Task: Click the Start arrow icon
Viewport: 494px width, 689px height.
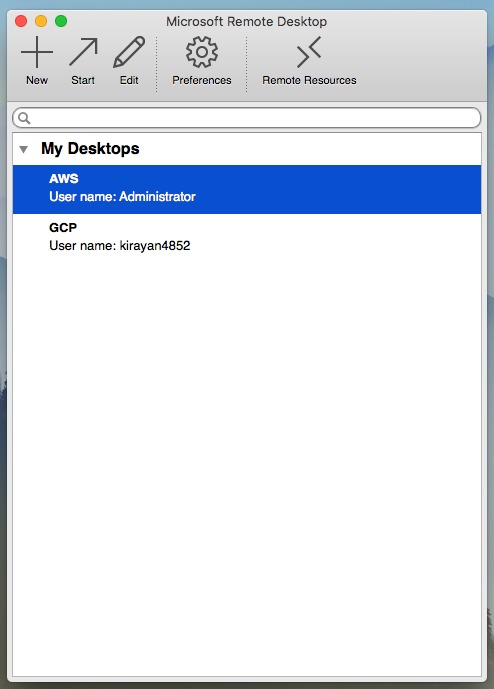Action: pyautogui.click(x=83, y=52)
